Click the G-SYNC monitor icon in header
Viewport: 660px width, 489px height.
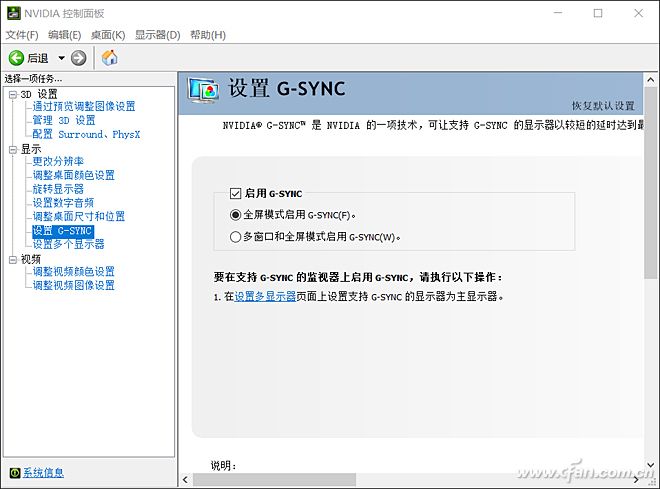tap(205, 90)
